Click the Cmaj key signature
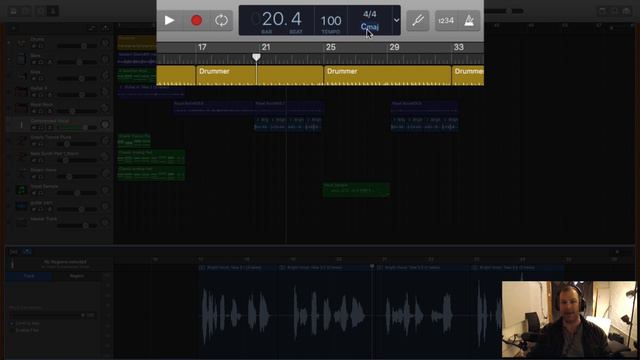This screenshot has height=360, width=640. click(x=370, y=27)
